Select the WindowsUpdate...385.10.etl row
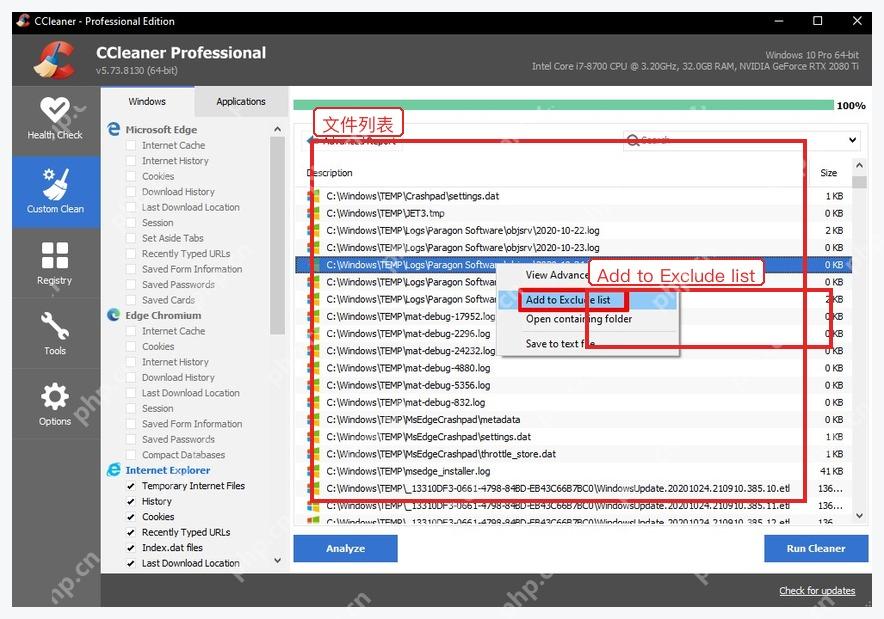The image size is (884, 619). (x=573, y=488)
